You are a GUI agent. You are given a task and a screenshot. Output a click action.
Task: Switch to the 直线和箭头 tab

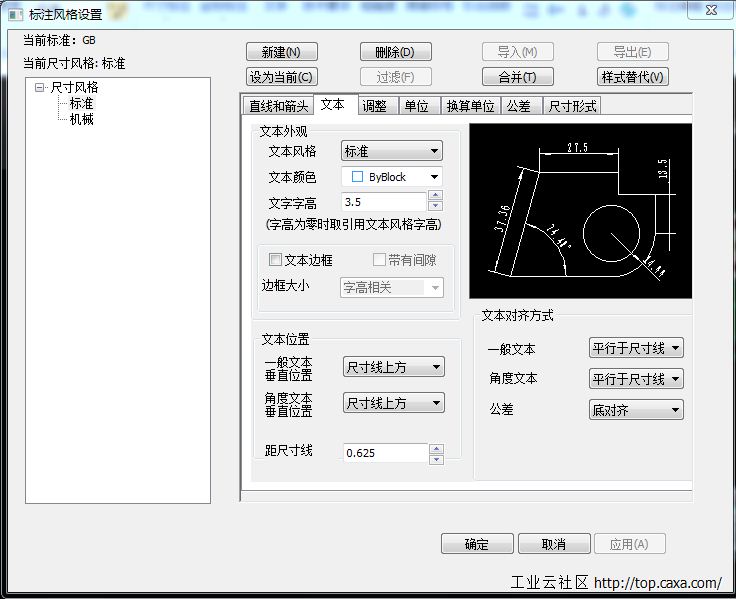point(278,106)
